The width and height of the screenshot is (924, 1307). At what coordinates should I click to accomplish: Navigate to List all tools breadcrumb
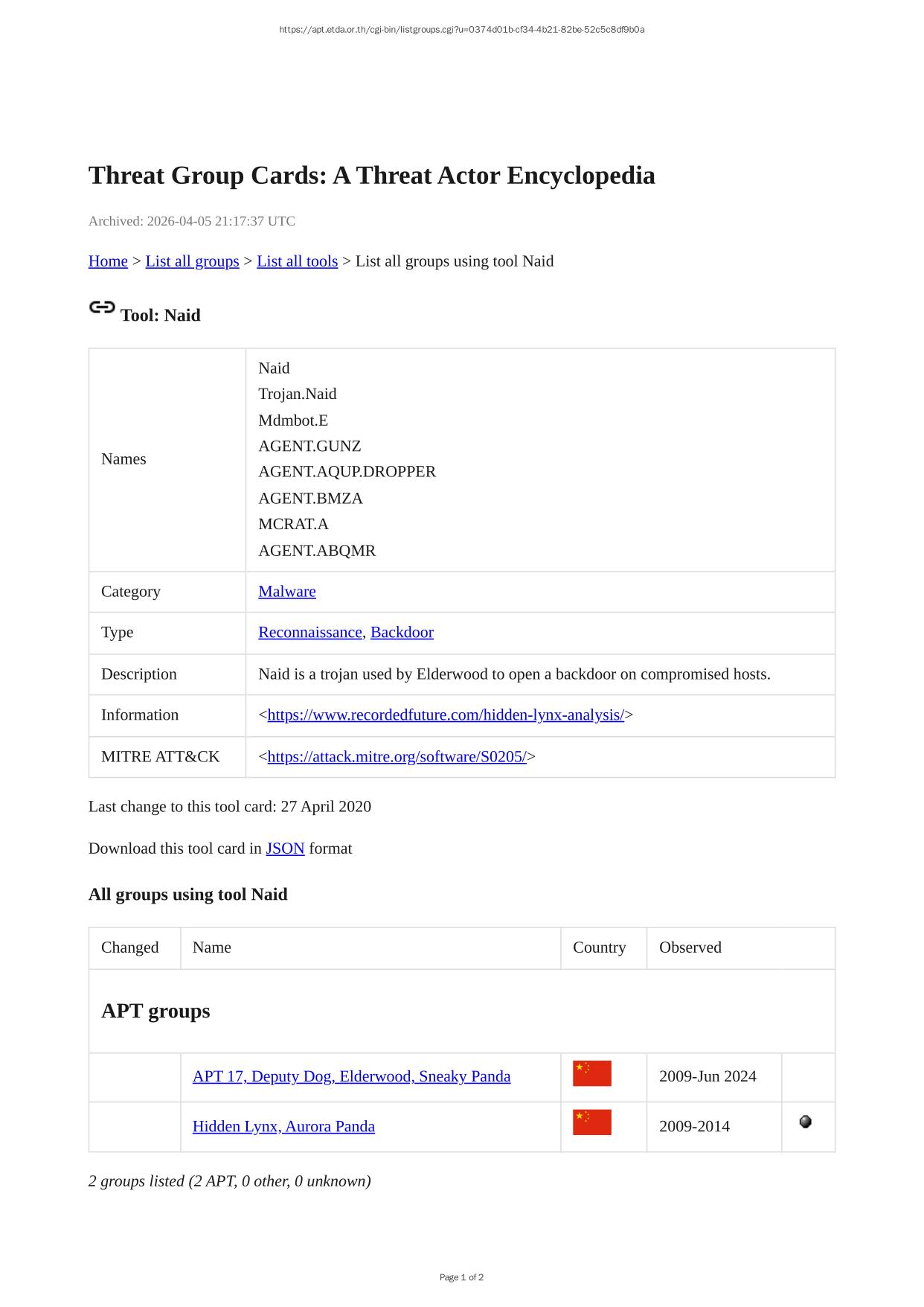(297, 261)
